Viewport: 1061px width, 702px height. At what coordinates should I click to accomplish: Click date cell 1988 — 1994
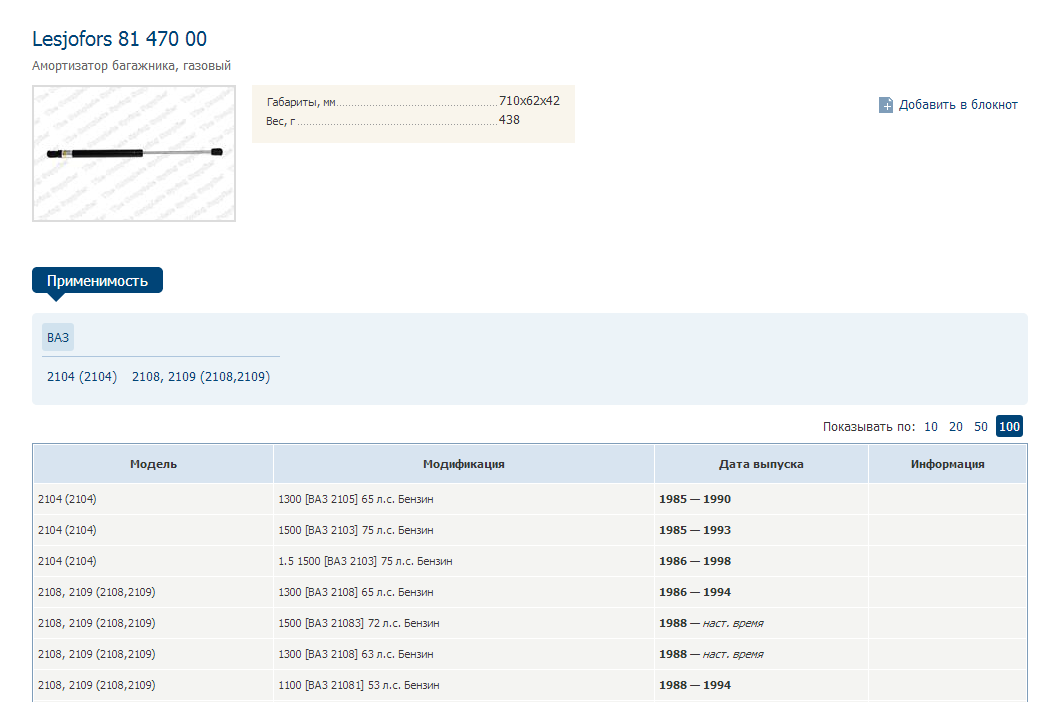(x=761, y=685)
